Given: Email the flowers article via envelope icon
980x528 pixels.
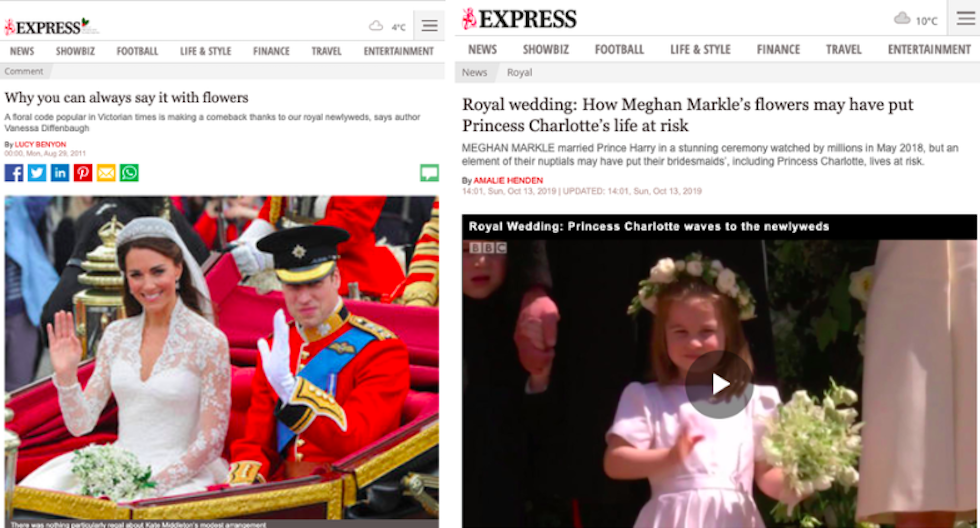Looking at the screenshot, I should (106, 173).
